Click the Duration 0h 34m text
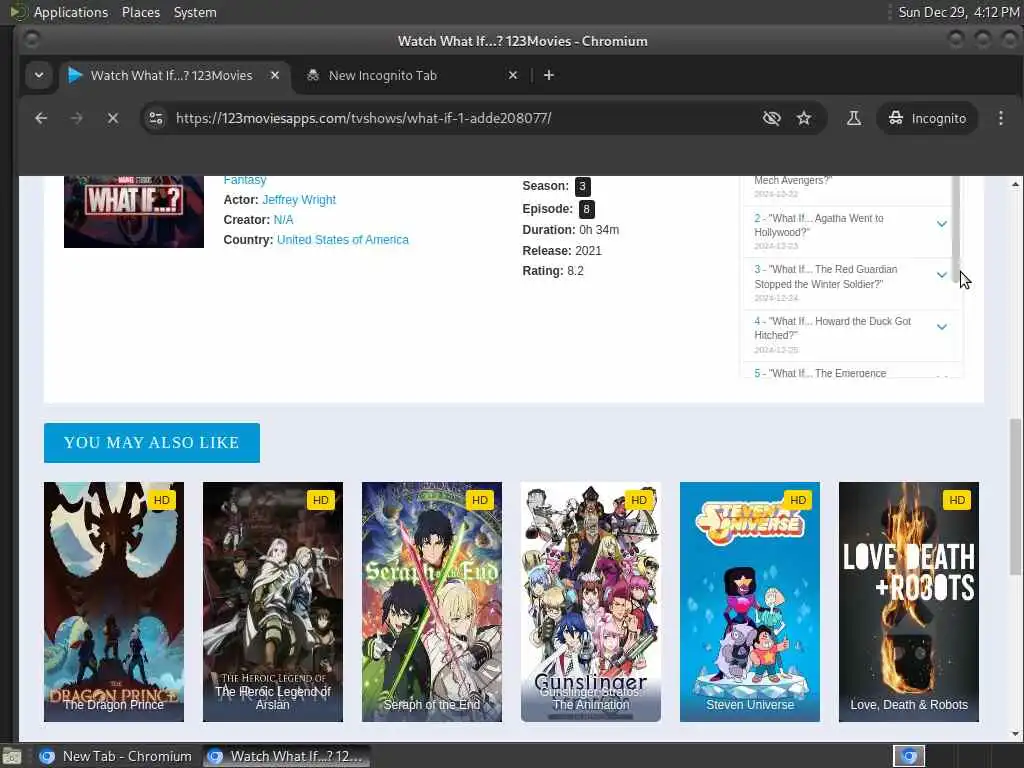Screen dimensions: 1024x768 [x=570, y=230]
